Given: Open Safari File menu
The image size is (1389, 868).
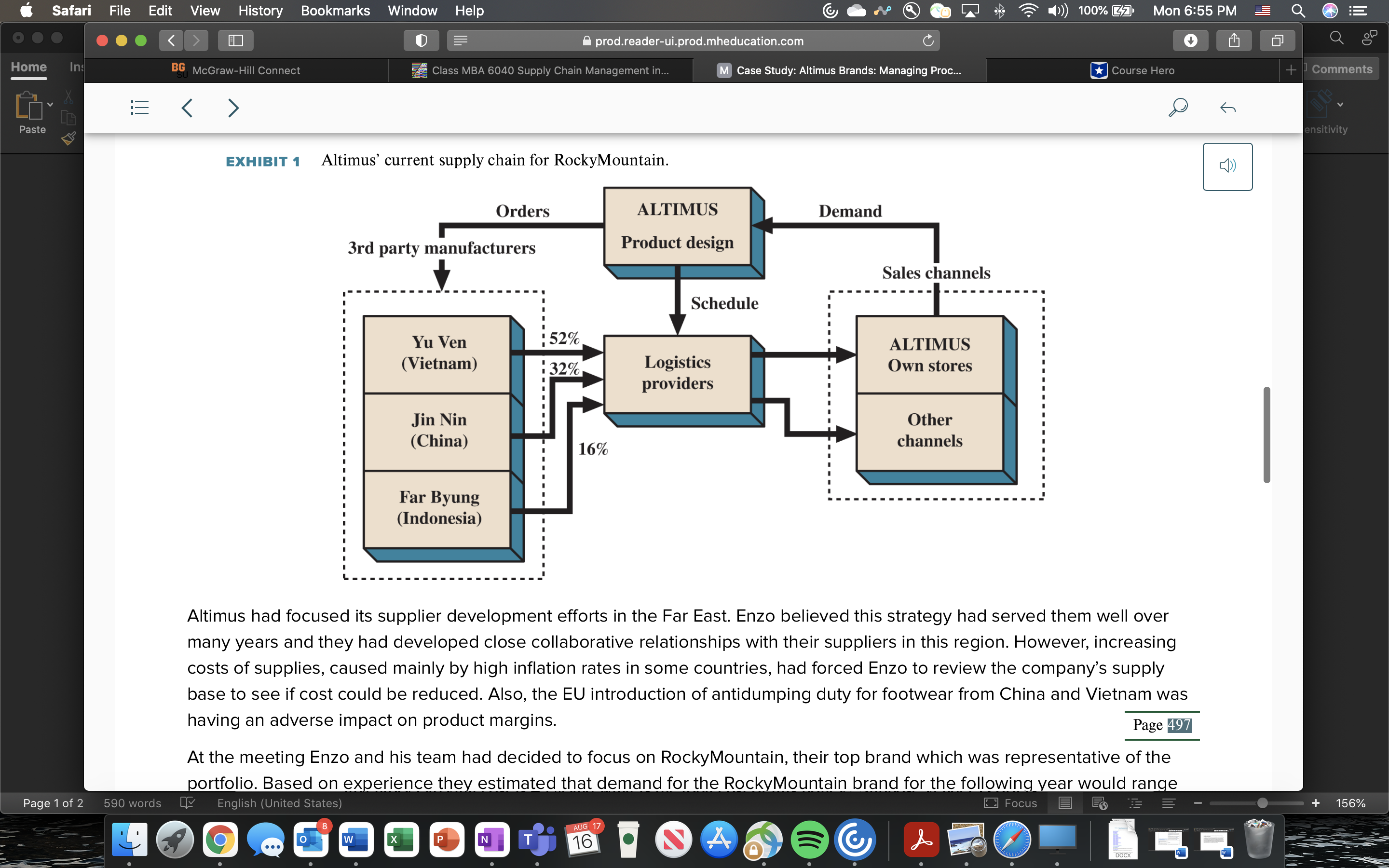Looking at the screenshot, I should point(120,10).
